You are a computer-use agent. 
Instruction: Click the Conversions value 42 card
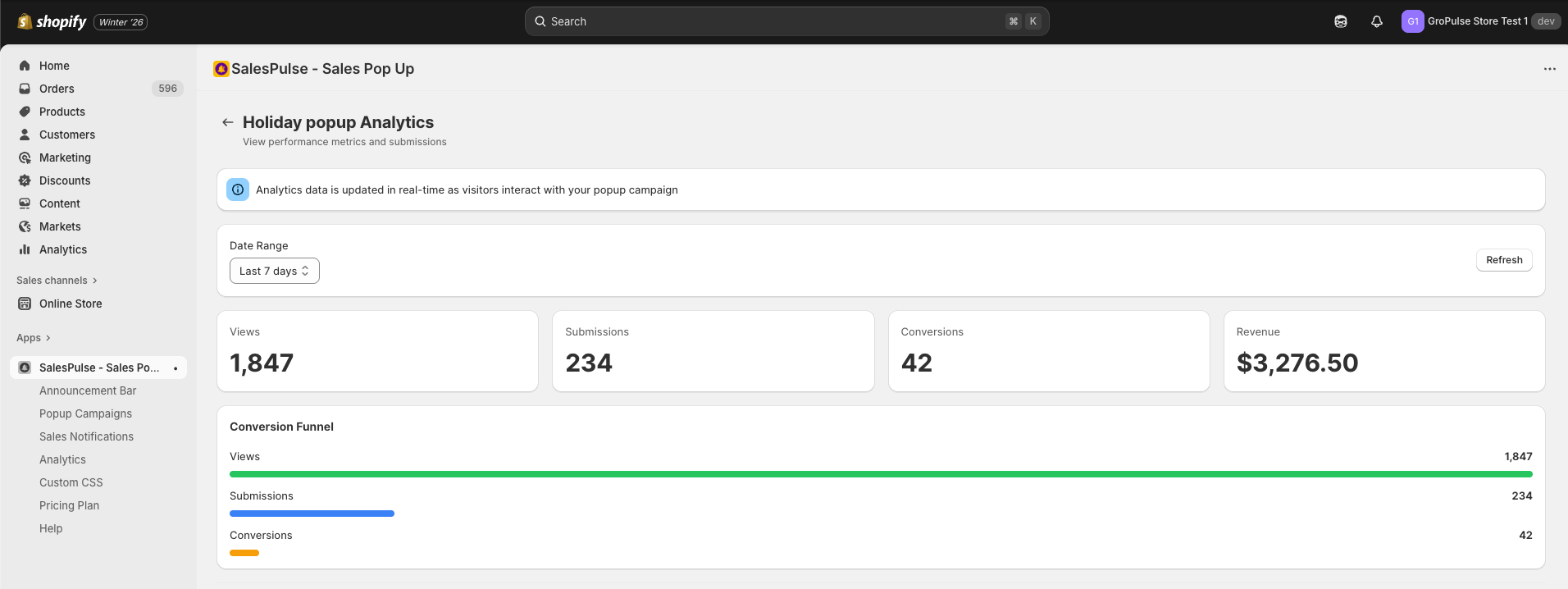click(1049, 351)
